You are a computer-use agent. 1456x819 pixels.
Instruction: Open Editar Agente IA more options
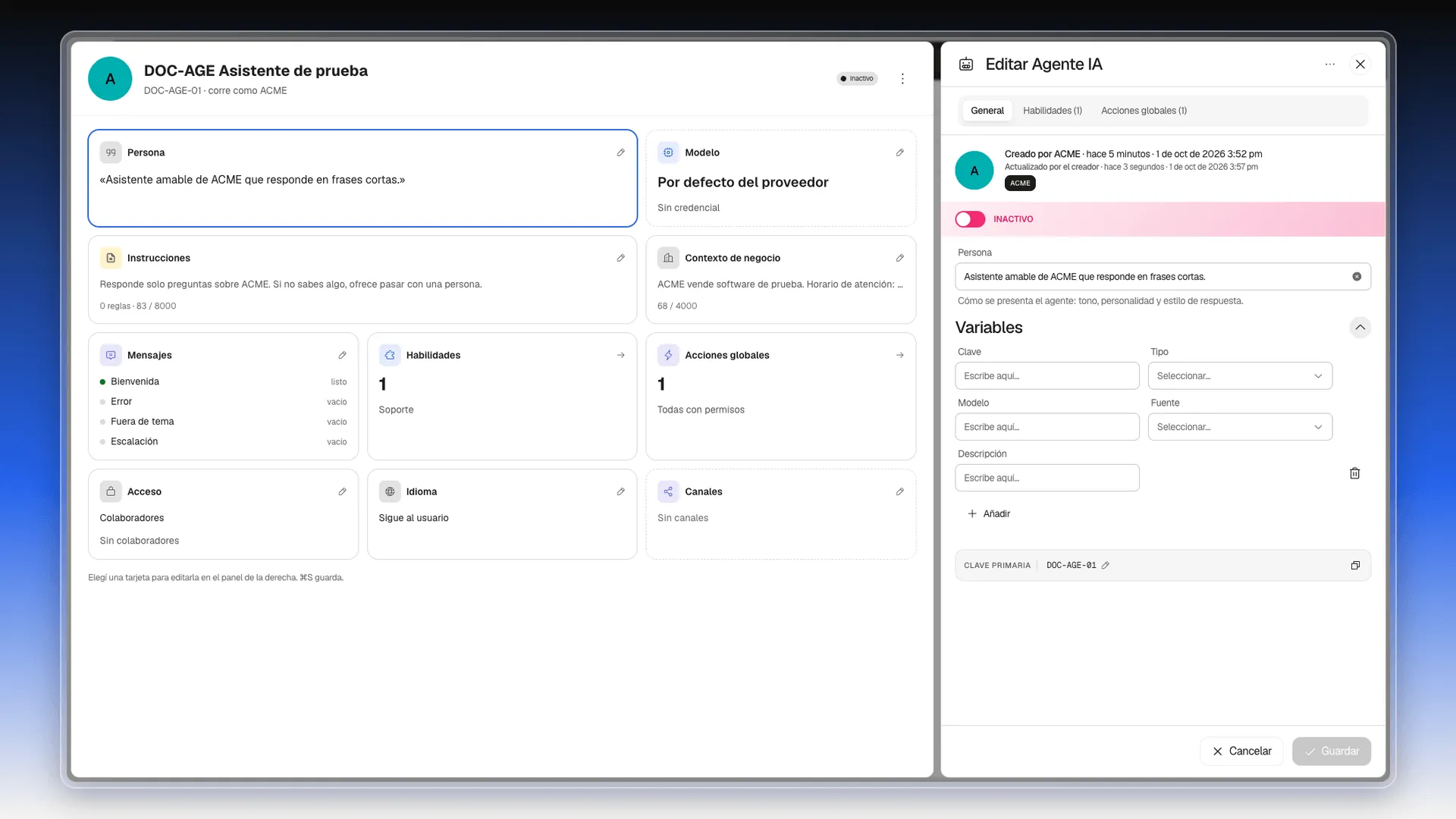[1329, 64]
